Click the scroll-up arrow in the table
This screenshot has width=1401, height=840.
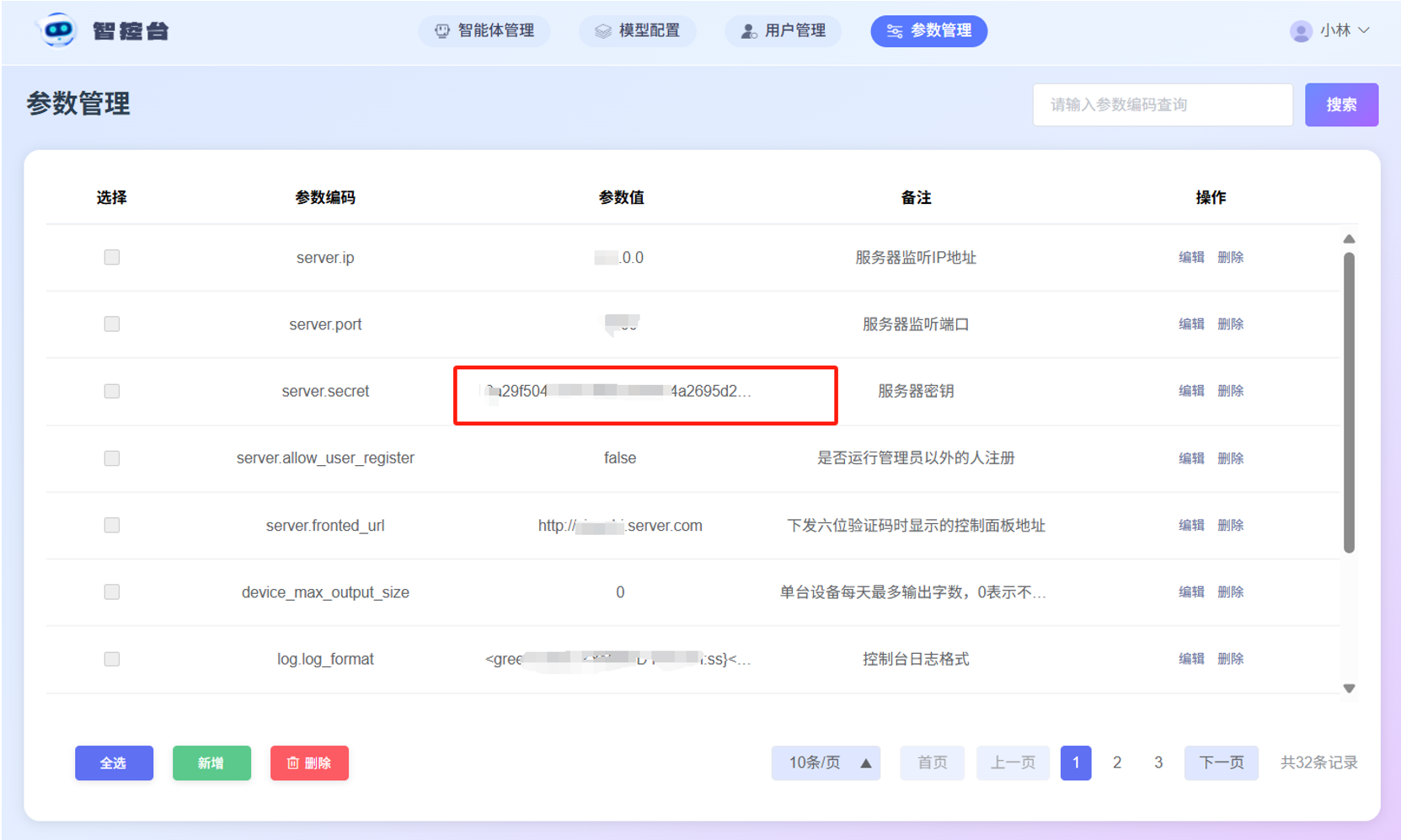point(1349,239)
